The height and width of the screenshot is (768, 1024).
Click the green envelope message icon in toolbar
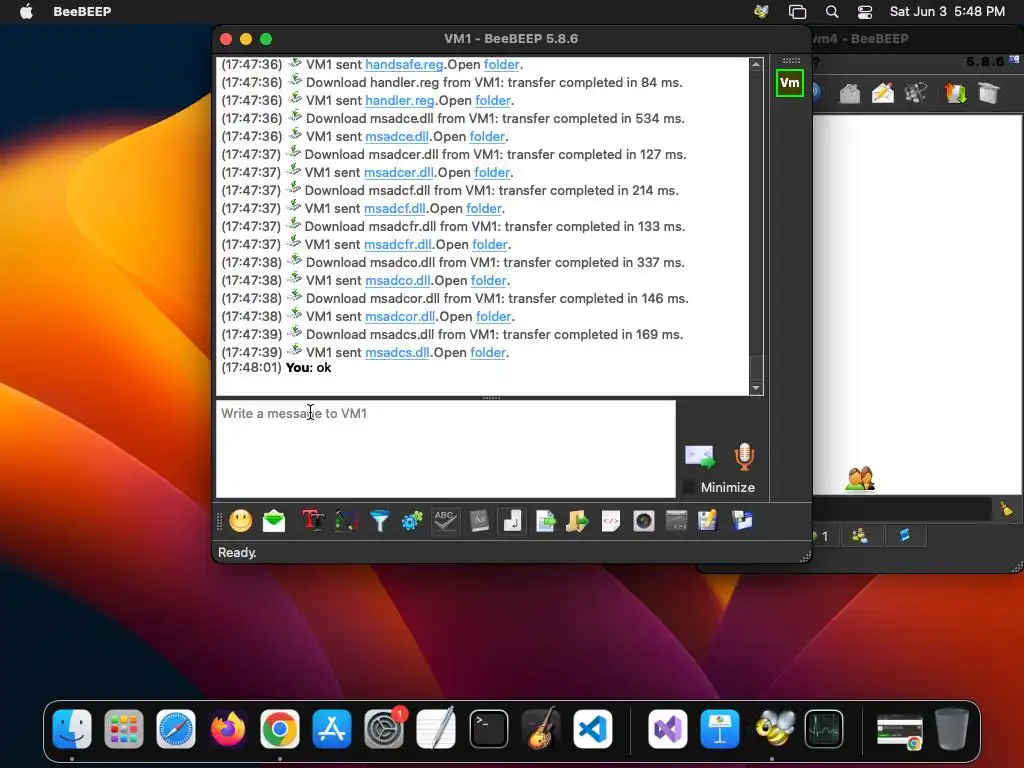point(274,521)
